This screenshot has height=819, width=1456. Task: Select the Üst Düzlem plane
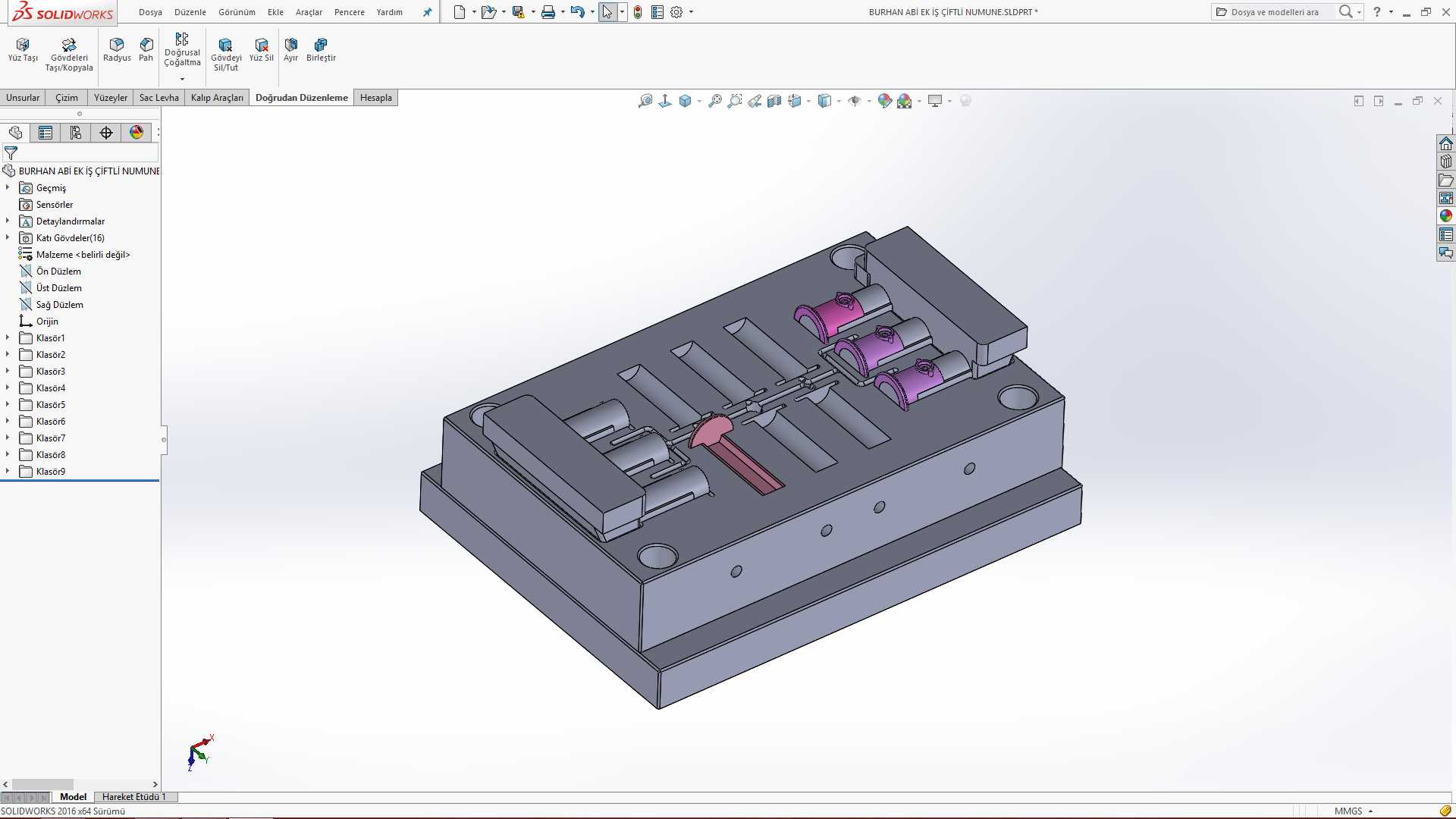[58, 288]
